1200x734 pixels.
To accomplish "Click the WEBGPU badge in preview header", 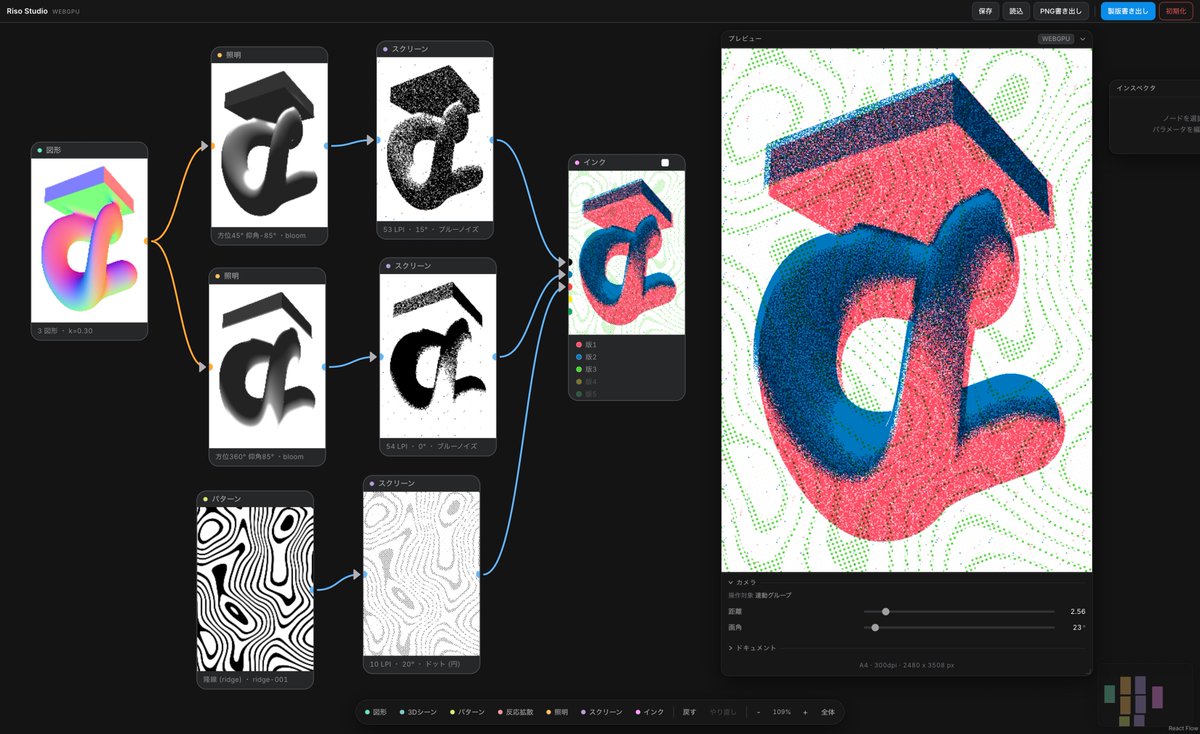I will coord(1056,39).
